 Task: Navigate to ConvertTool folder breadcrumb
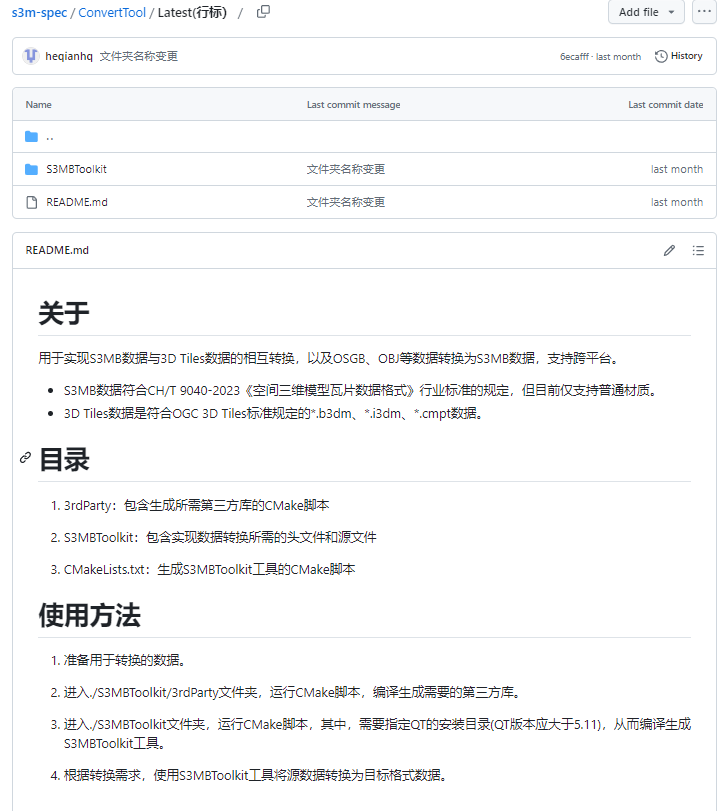[112, 12]
